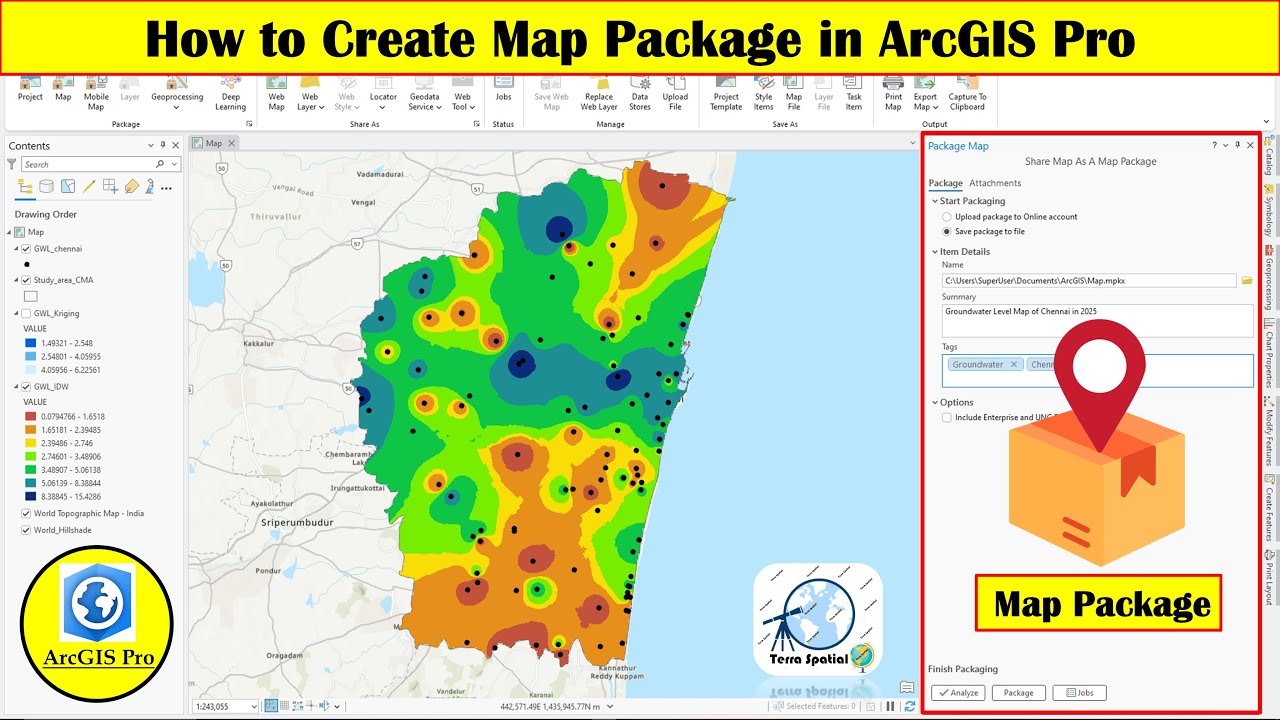1280x720 pixels.
Task: Toggle World_Hillshade layer checkbox
Action: (26, 530)
